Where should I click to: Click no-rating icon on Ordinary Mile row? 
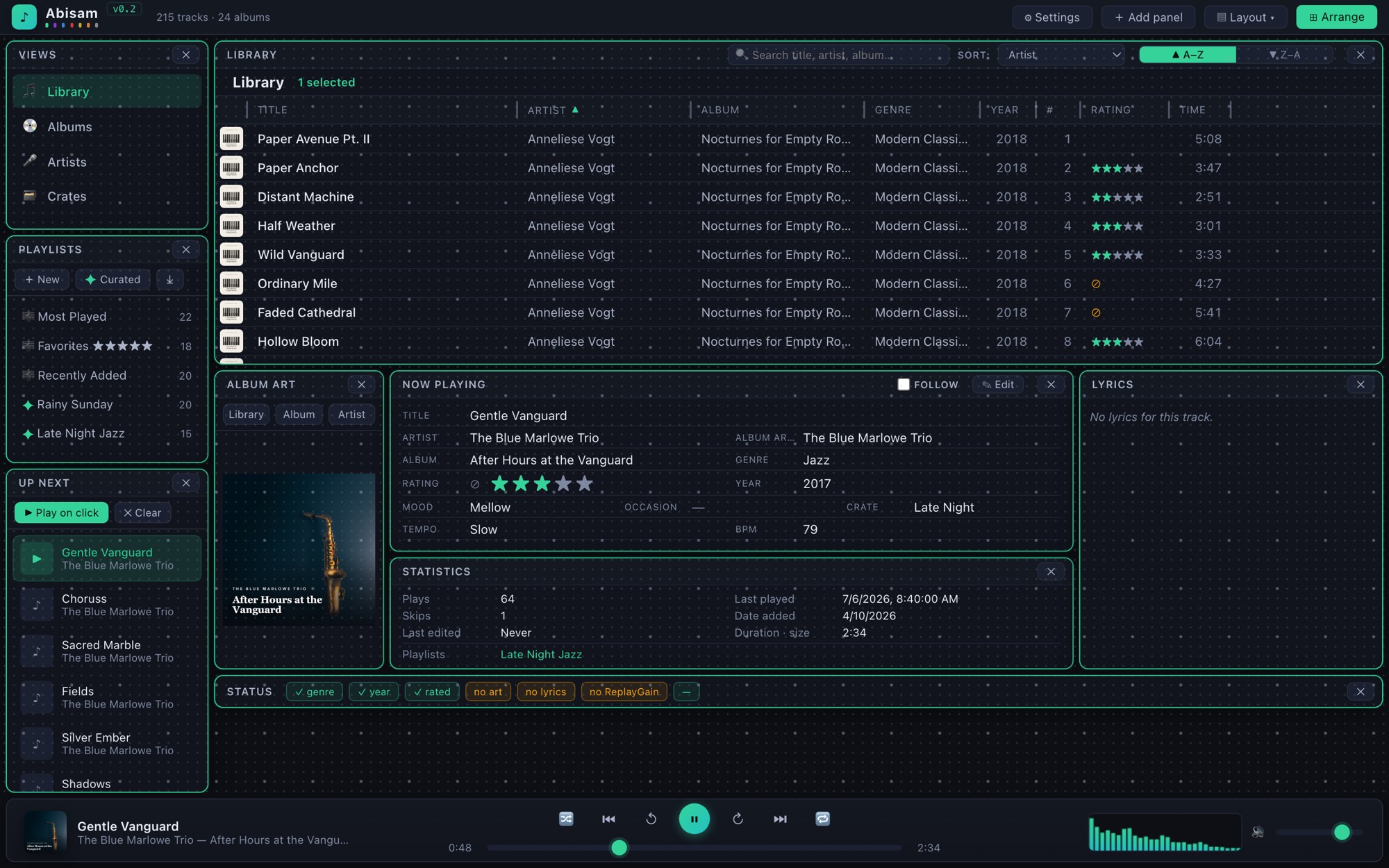[x=1096, y=283]
